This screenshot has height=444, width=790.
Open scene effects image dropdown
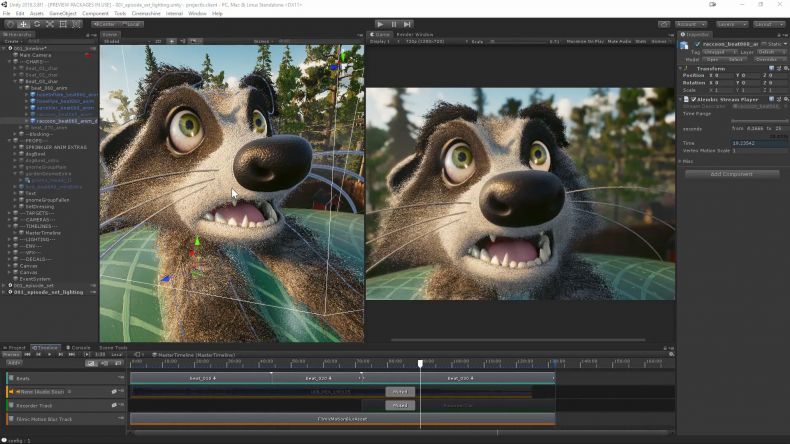pyautogui.click(x=194, y=41)
